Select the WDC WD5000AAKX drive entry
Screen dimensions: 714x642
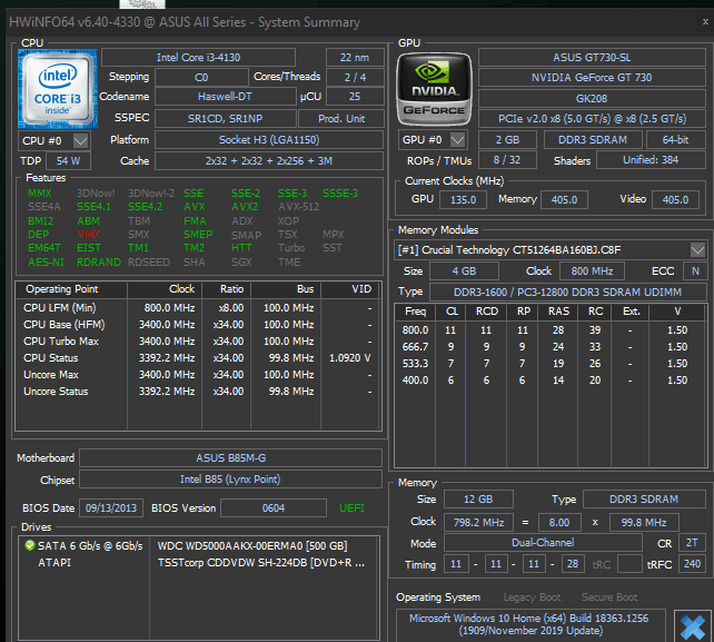250,546
